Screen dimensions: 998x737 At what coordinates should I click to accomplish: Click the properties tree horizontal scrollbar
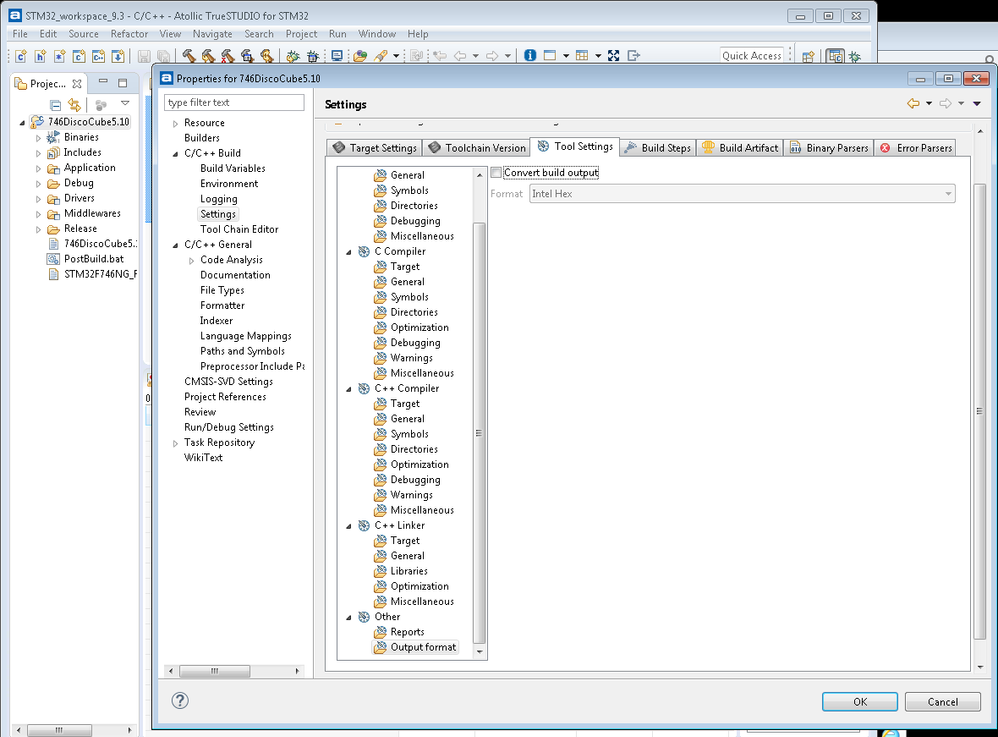point(214,671)
